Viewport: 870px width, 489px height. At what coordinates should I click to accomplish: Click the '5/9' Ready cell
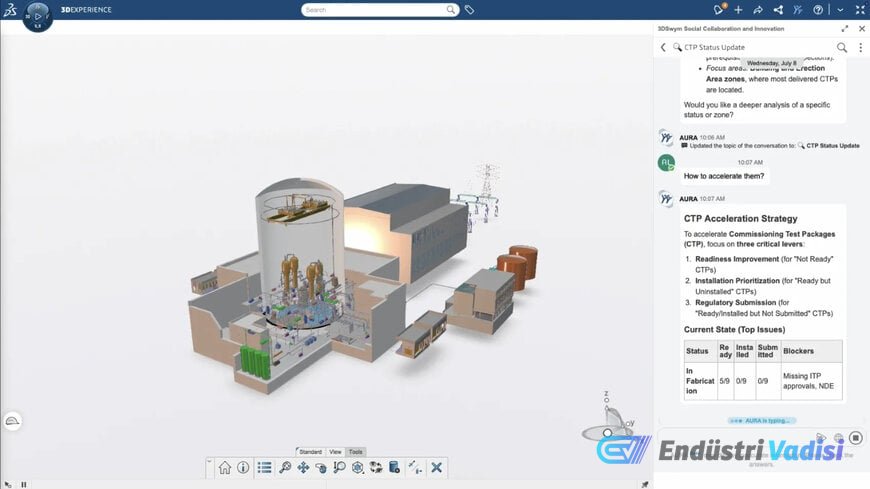[x=725, y=381]
